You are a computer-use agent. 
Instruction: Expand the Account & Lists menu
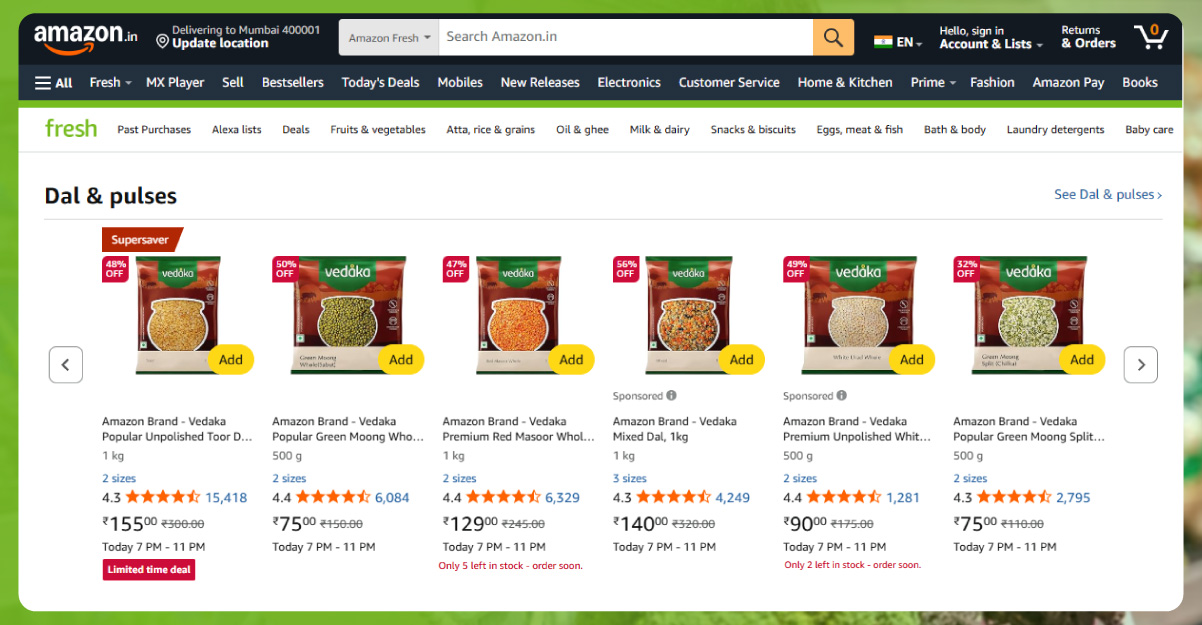(990, 38)
